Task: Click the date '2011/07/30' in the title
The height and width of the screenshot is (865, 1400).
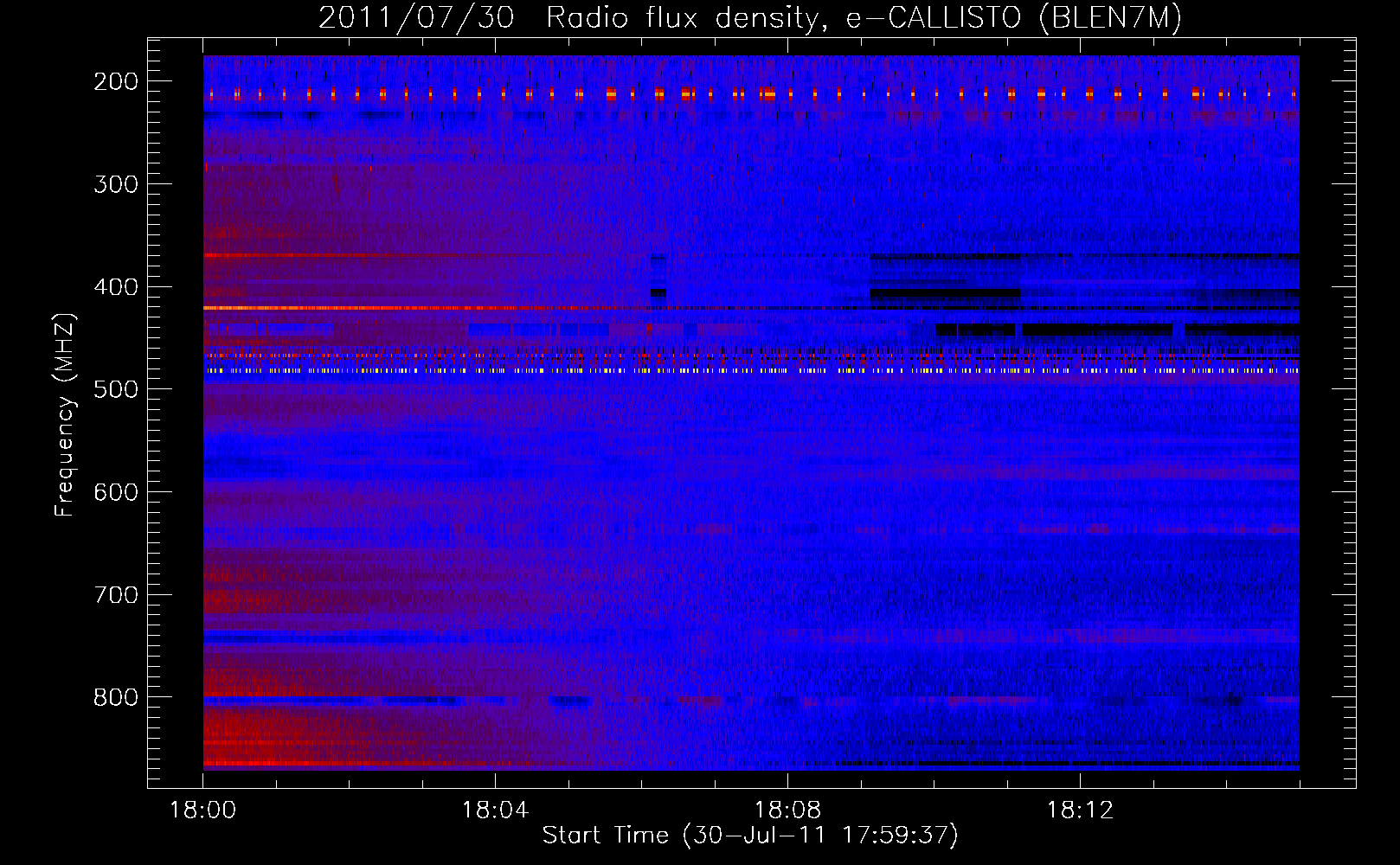Action: pyautogui.click(x=416, y=18)
